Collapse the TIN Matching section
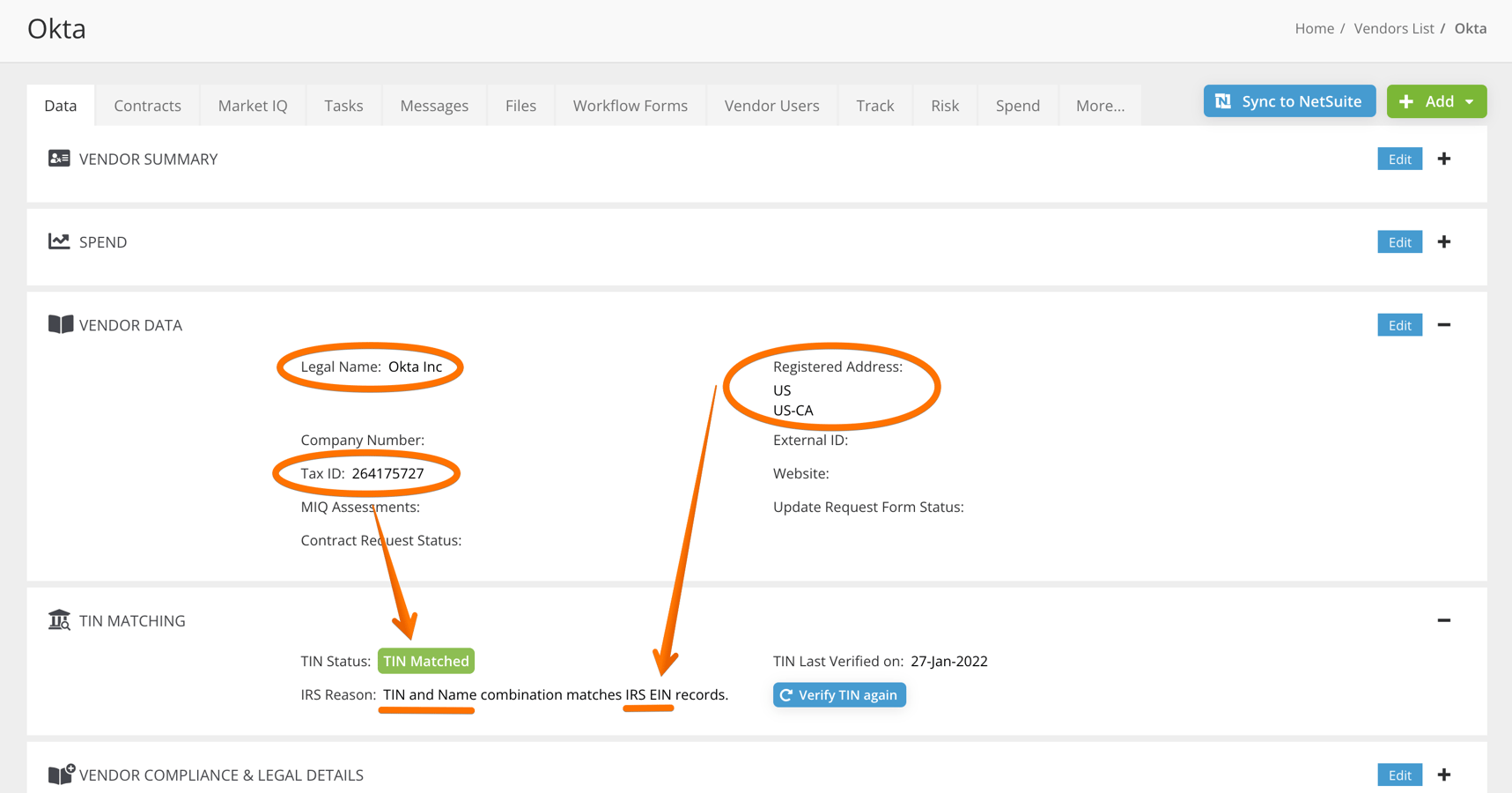This screenshot has height=793, width=1512. pos(1443,620)
